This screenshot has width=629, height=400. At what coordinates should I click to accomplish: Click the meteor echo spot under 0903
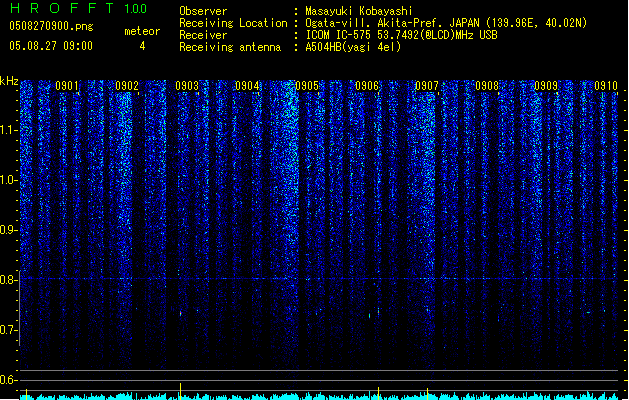[181, 313]
